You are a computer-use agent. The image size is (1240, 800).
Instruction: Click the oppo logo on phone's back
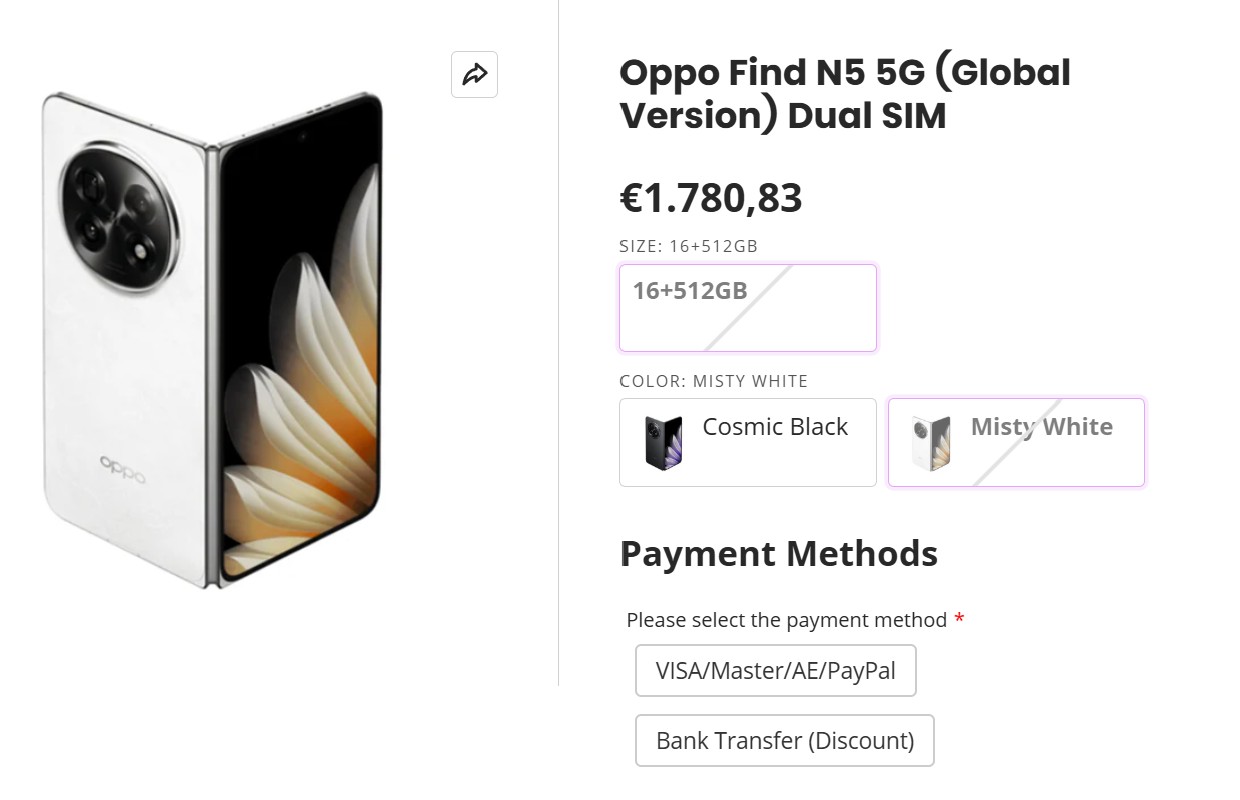[122, 467]
